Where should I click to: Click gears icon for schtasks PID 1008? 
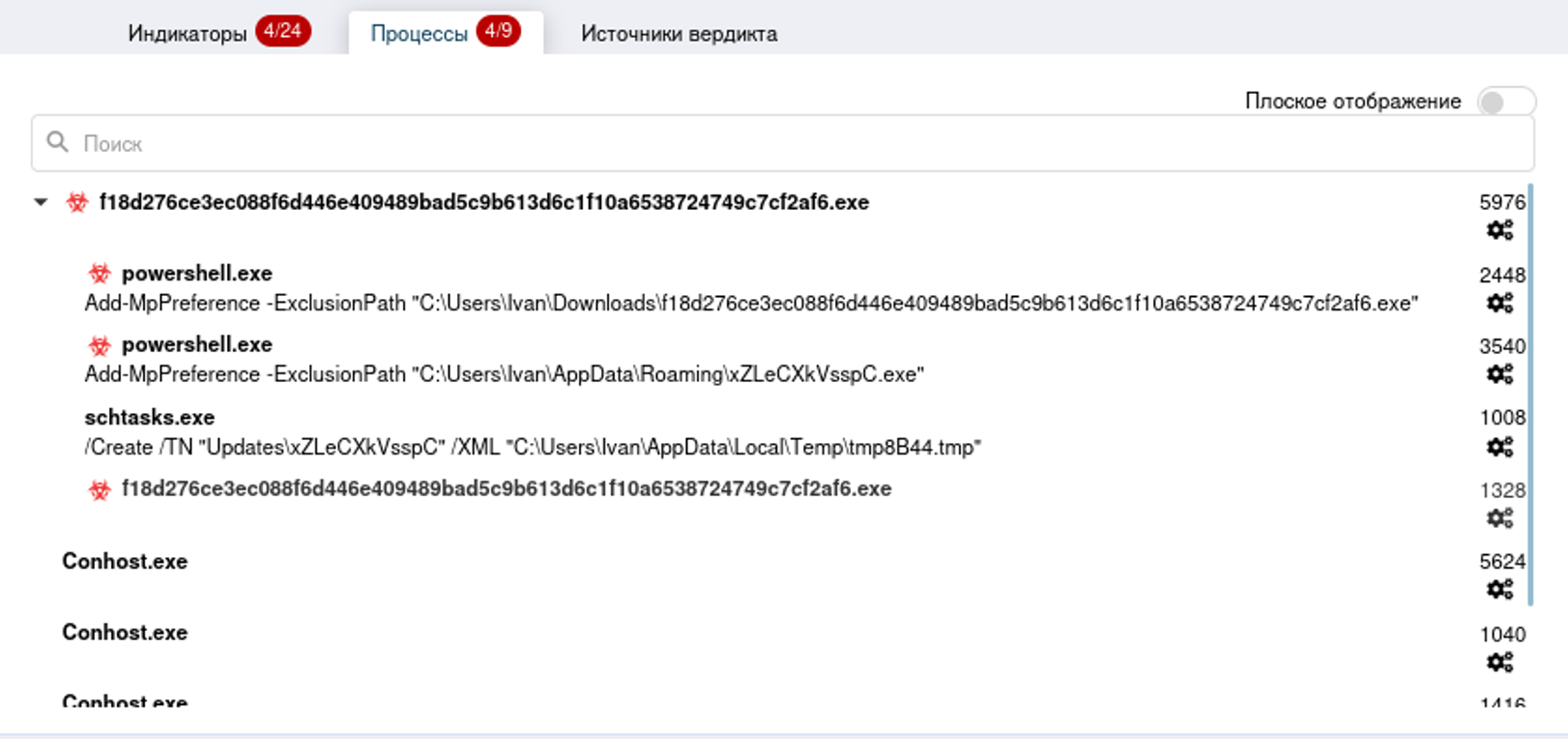pyautogui.click(x=1499, y=447)
